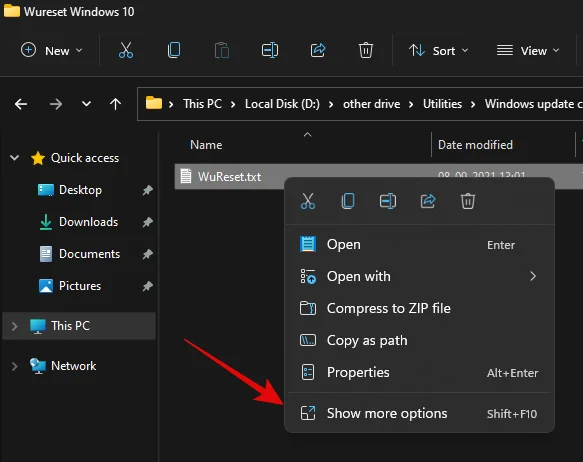This screenshot has height=462, width=583.
Task: Open the recent locations chevron
Action: [86, 104]
